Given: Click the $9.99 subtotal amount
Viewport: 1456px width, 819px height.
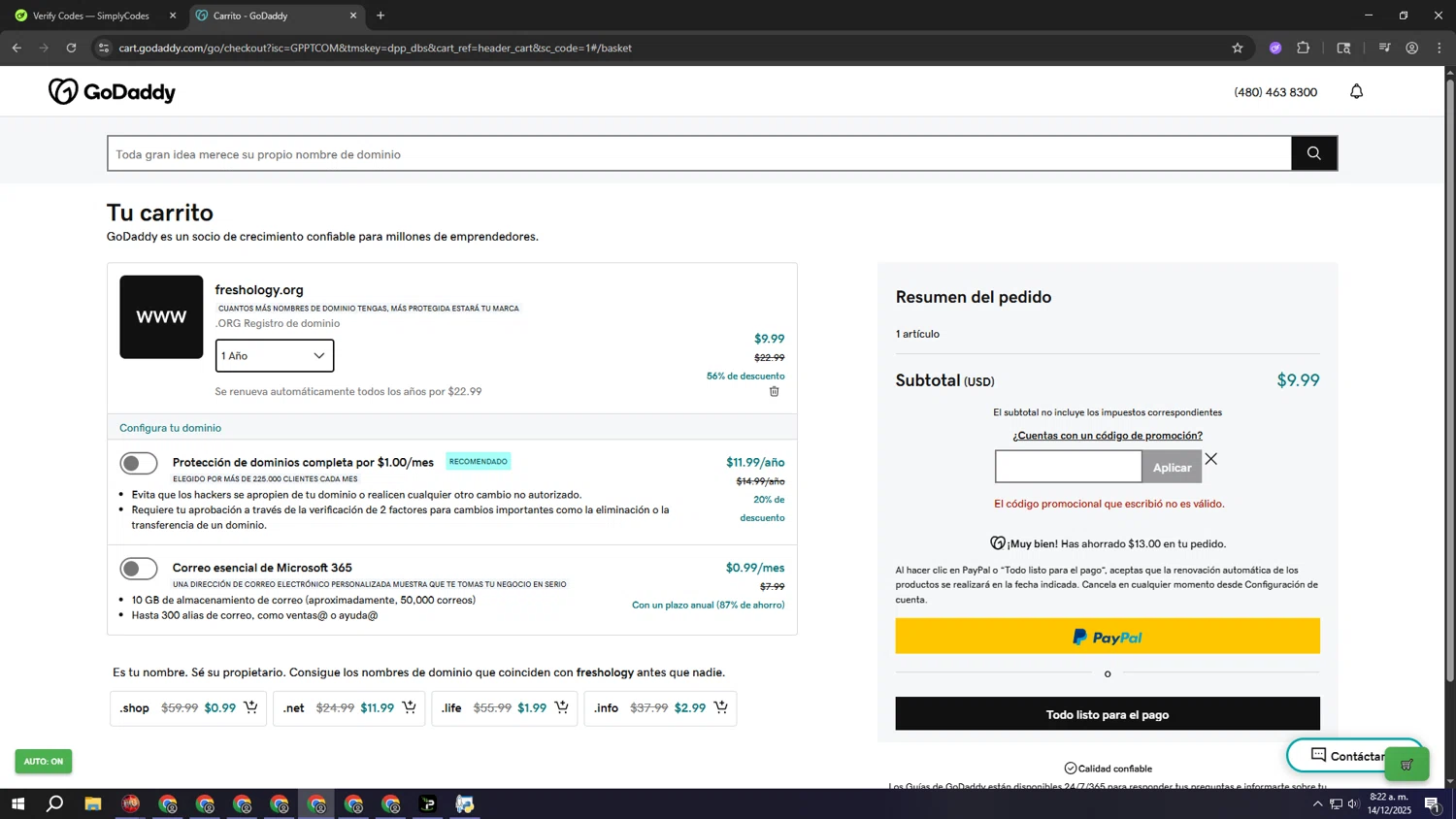Looking at the screenshot, I should point(1298,380).
